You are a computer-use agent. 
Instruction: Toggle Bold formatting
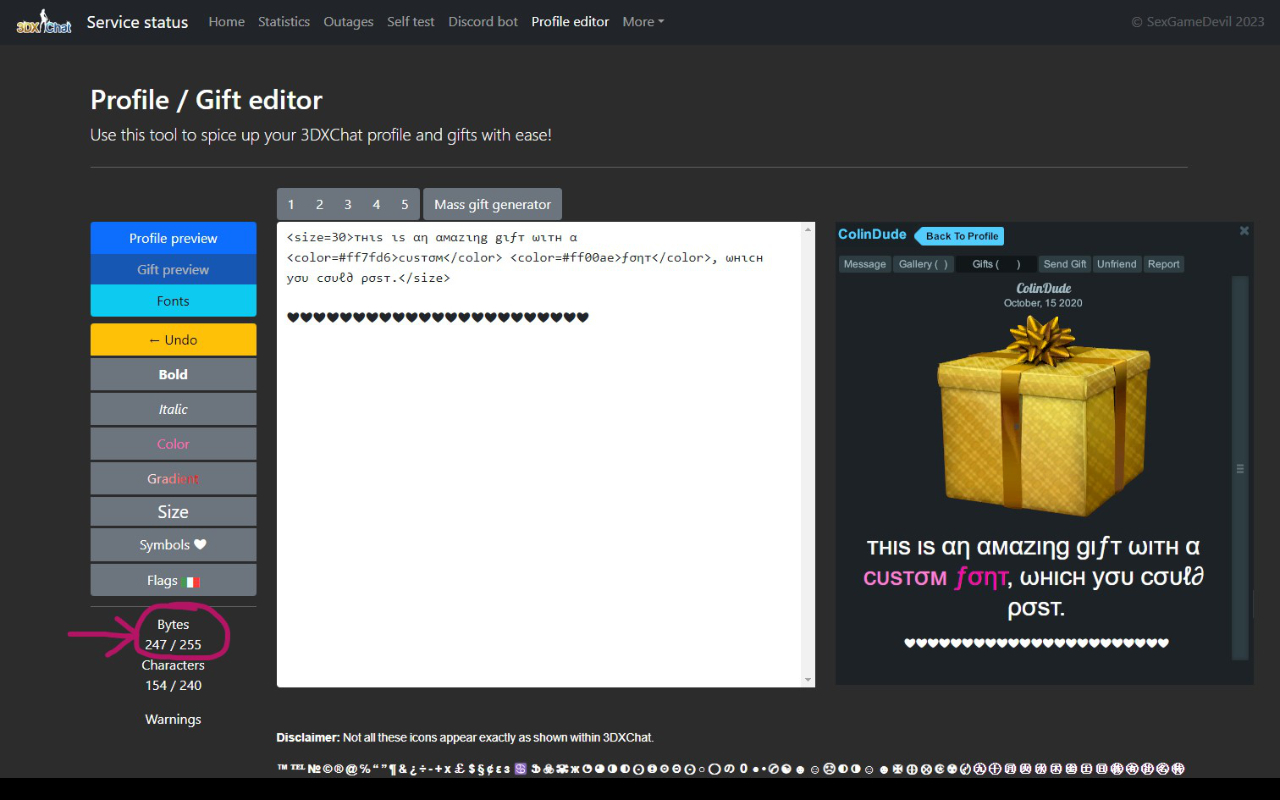(x=173, y=374)
